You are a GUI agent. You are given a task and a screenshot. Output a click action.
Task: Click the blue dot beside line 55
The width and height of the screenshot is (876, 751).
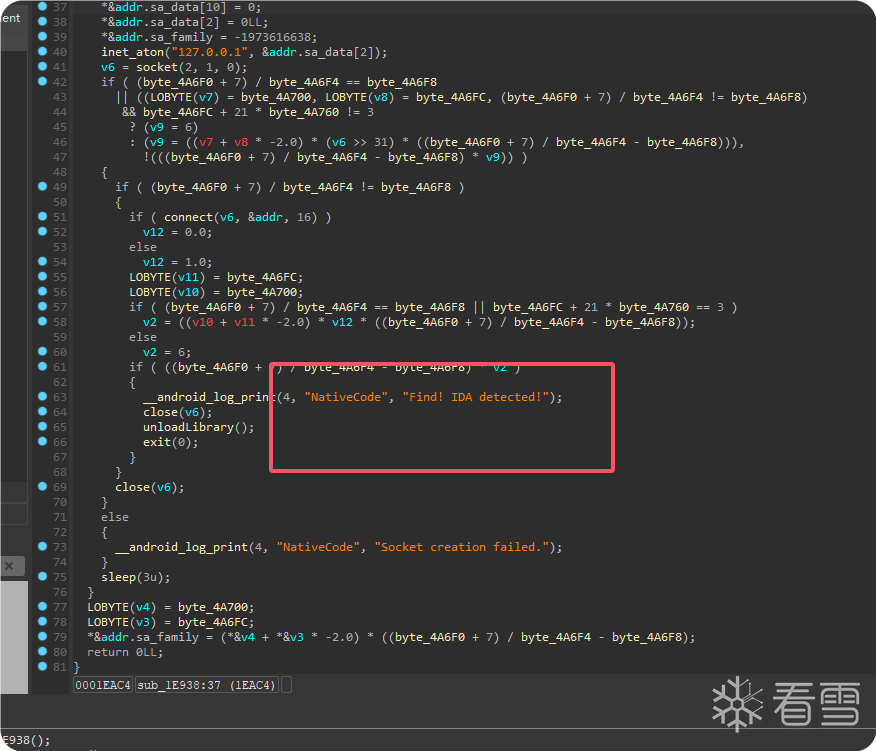(42, 277)
